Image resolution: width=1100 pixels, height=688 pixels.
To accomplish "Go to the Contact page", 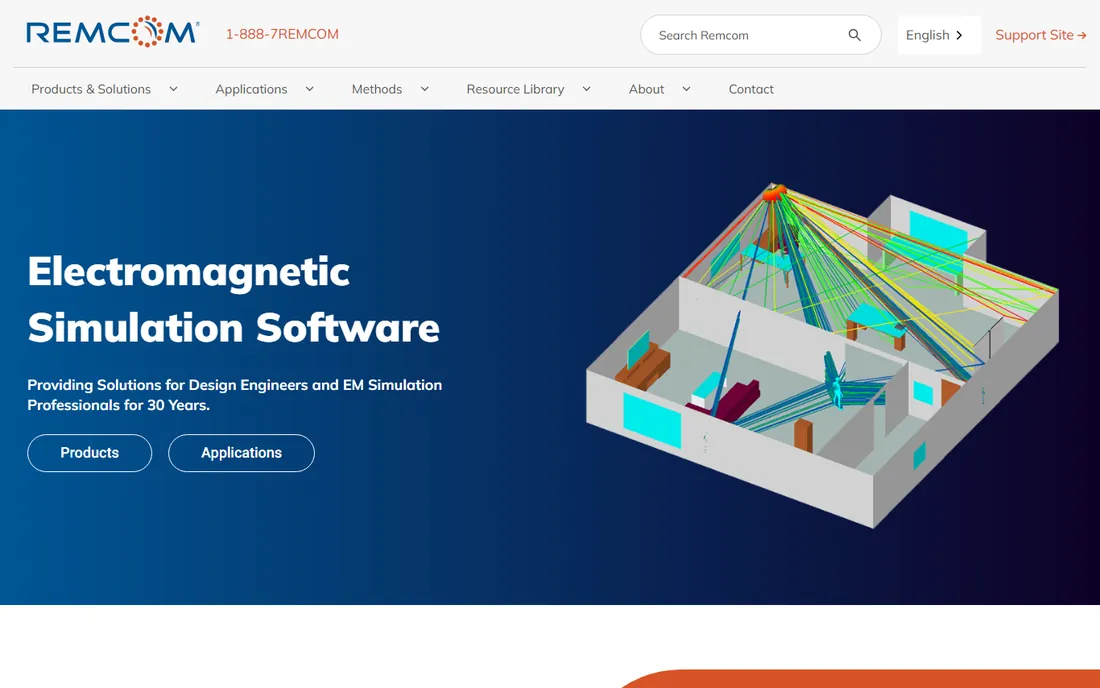I will pos(751,89).
